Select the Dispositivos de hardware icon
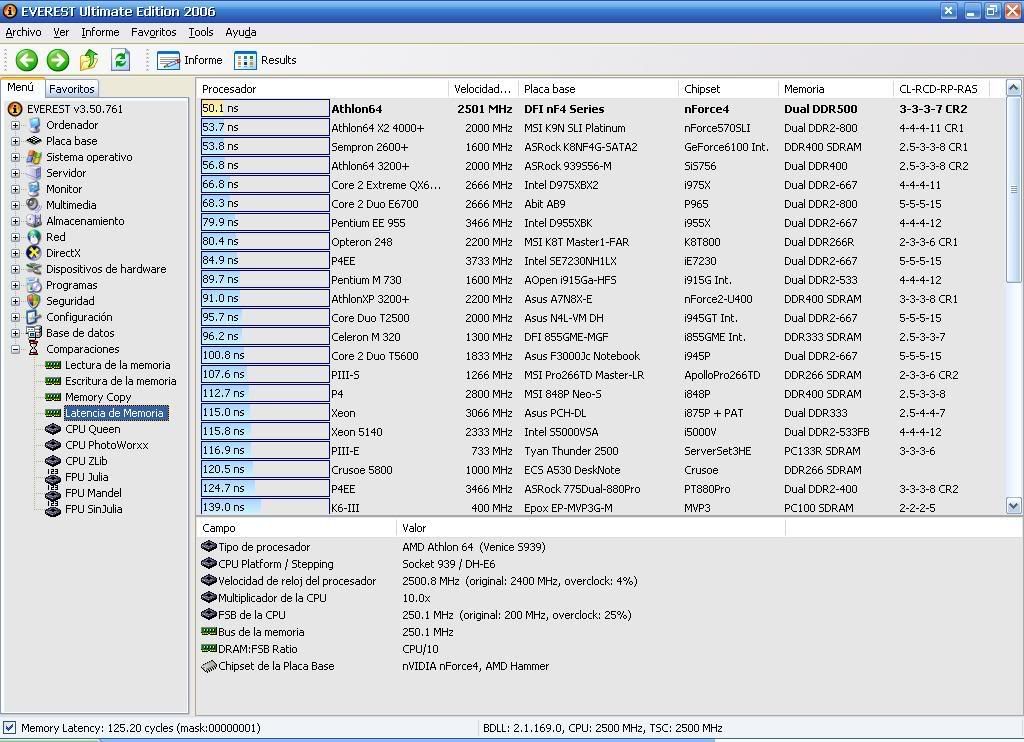1024x742 pixels. coord(34,269)
